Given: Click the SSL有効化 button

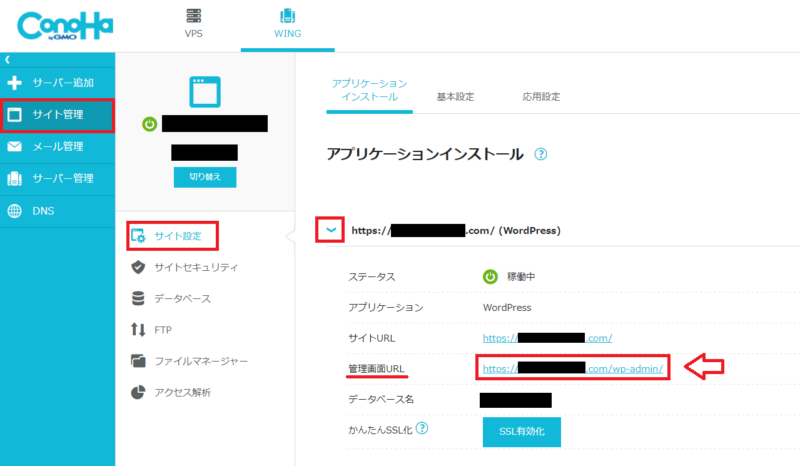Looking at the screenshot, I should tap(521, 432).
